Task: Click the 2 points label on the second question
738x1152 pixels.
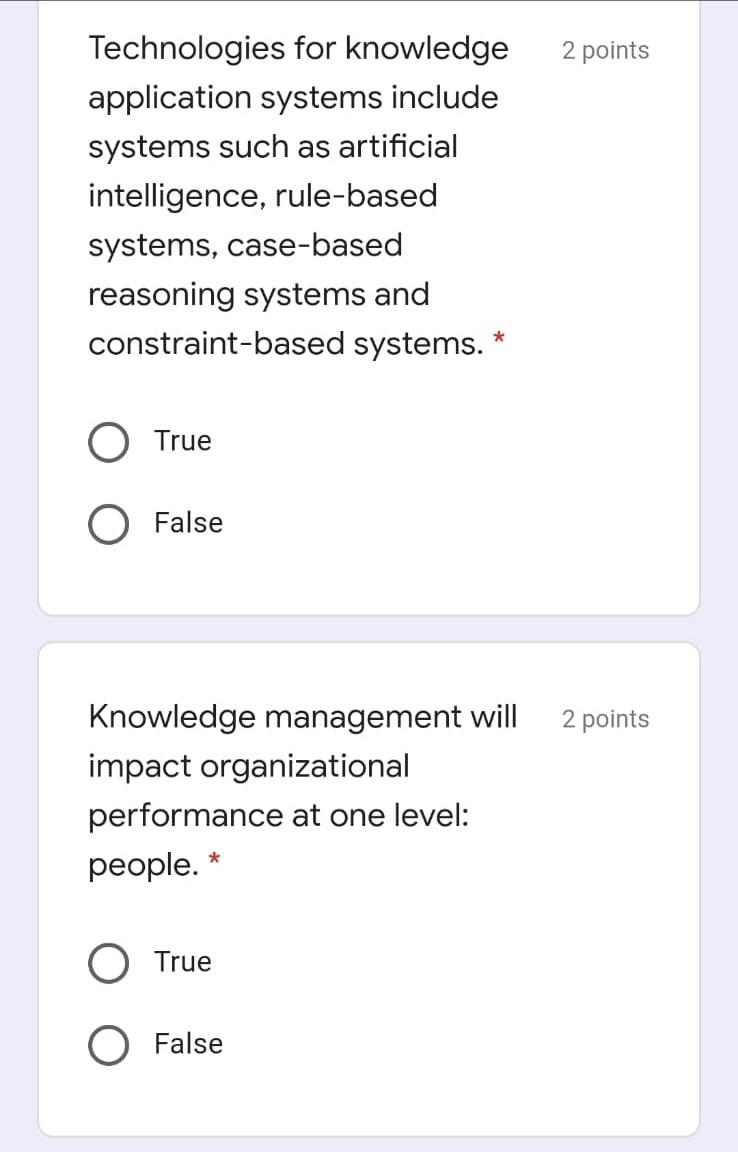Action: click(x=605, y=718)
